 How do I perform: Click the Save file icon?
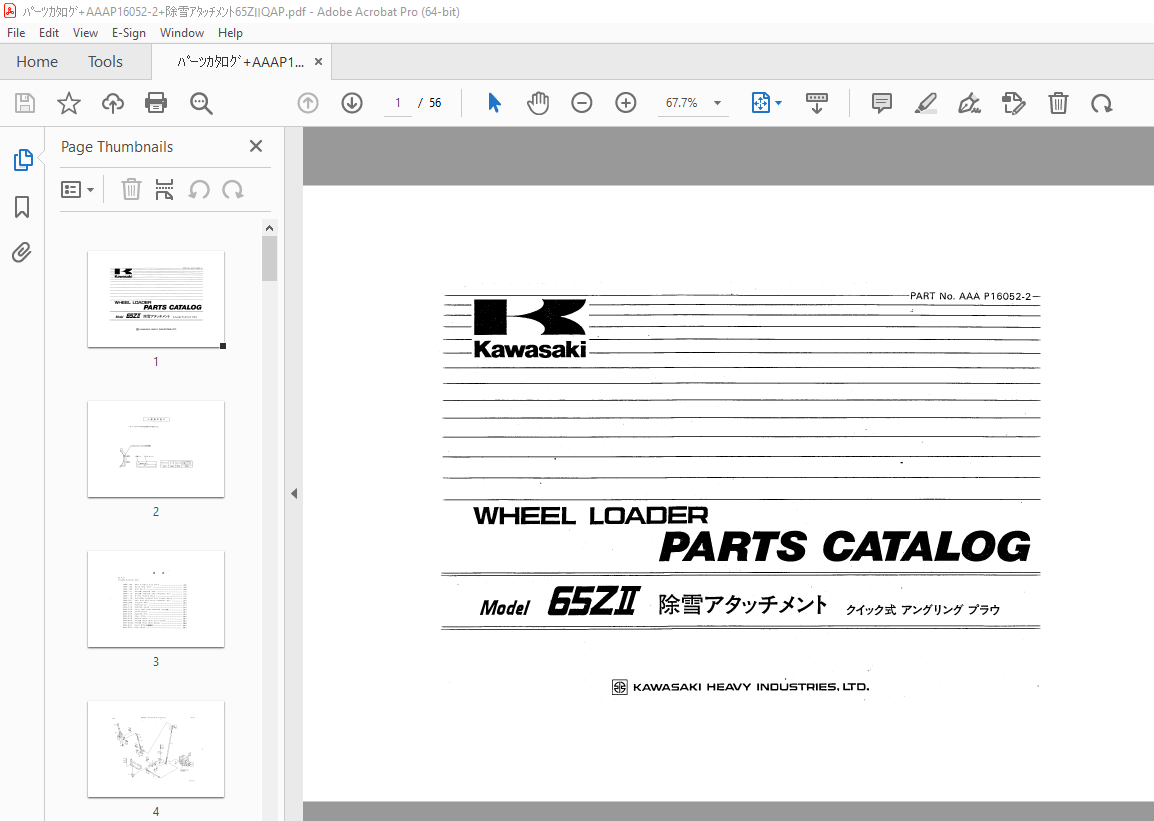coord(25,103)
